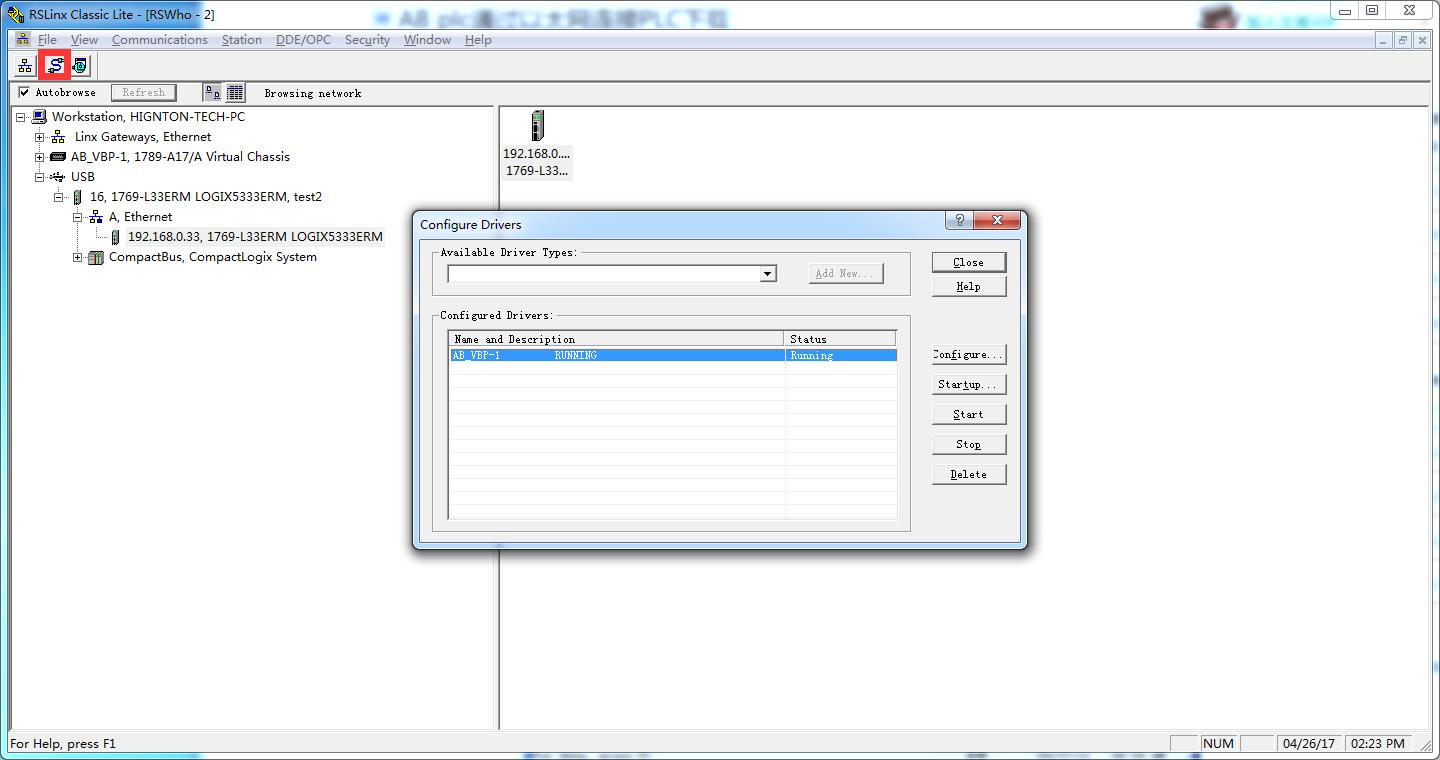Uncheck the Autobrowse checkbox
This screenshot has height=760, width=1440.
point(25,93)
